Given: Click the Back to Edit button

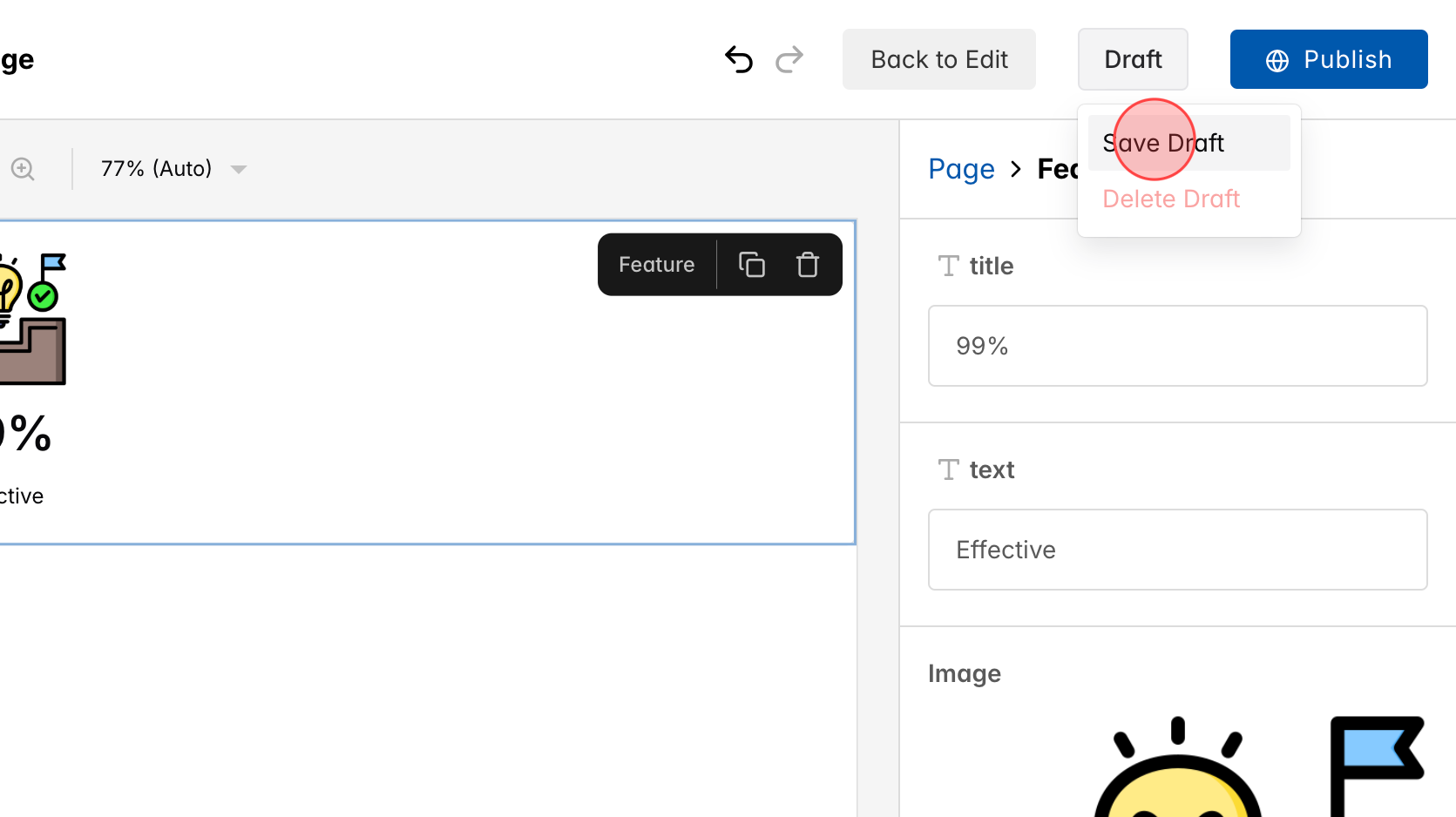Looking at the screenshot, I should 938,59.
